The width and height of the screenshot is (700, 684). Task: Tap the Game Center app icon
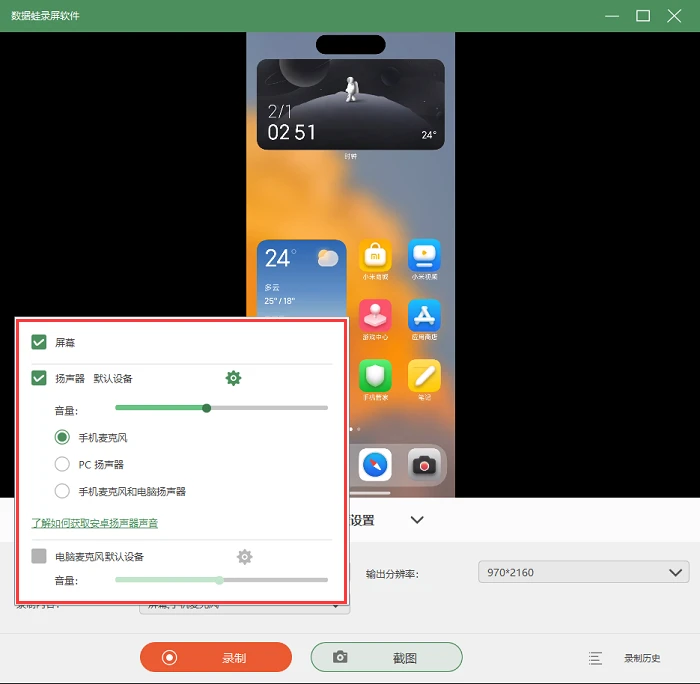pos(375,316)
